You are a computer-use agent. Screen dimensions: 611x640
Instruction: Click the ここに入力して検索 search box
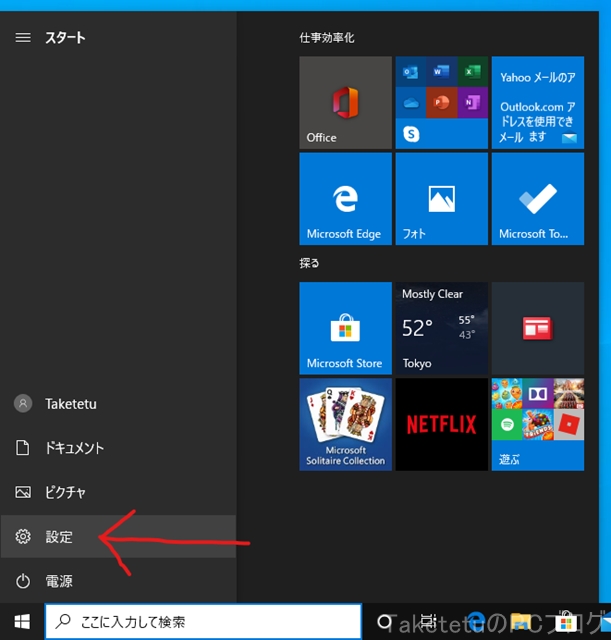pos(203,622)
